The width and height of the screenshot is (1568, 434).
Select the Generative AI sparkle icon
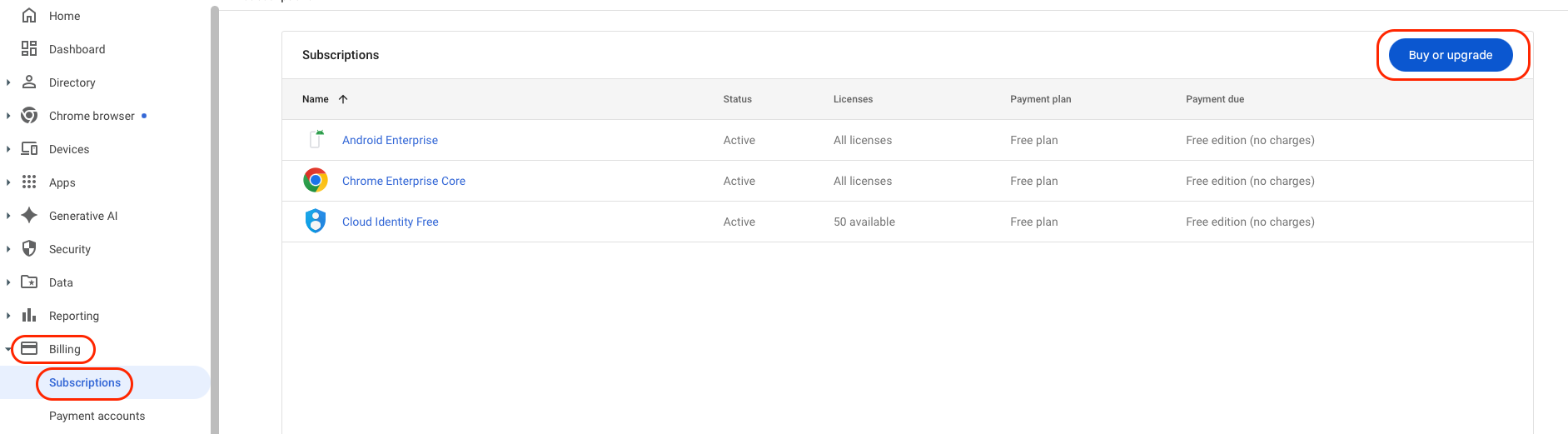29,216
